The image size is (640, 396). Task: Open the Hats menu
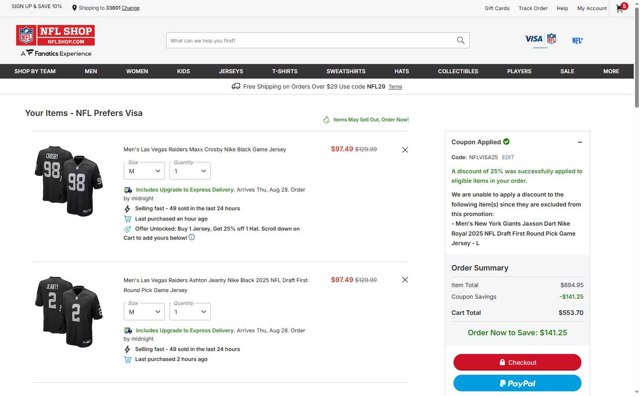(402, 71)
